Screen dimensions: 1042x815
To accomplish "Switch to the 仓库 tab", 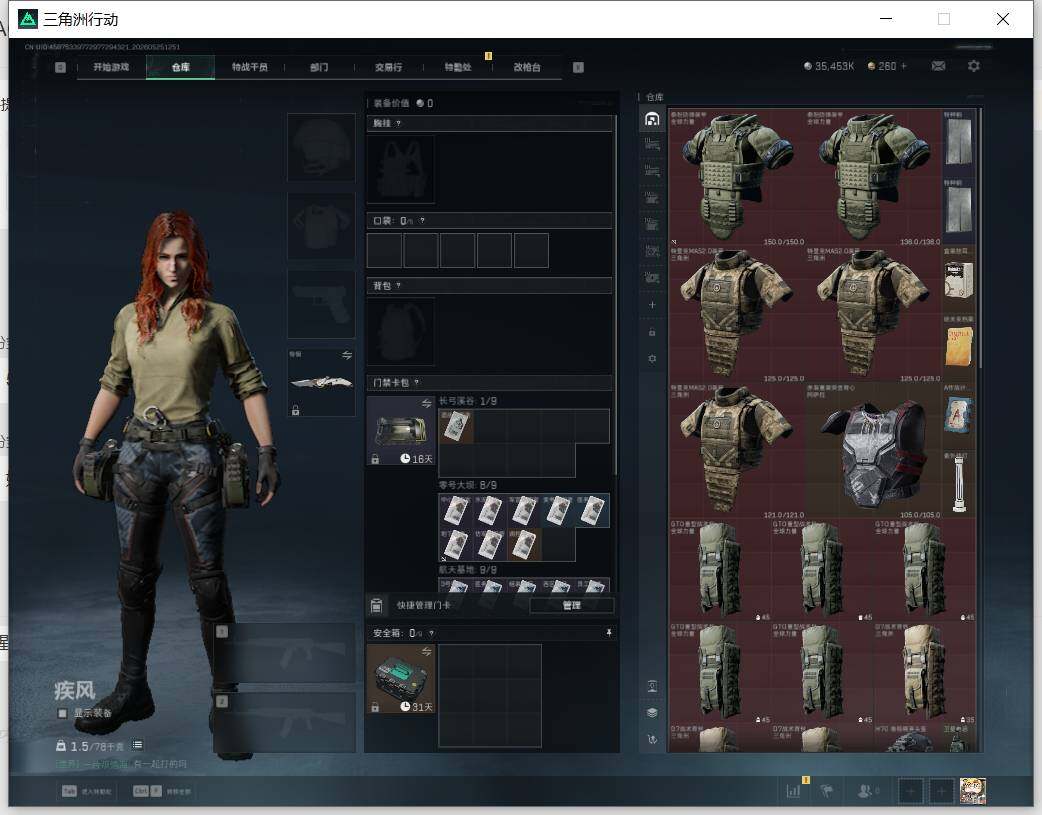I will 180,67.
